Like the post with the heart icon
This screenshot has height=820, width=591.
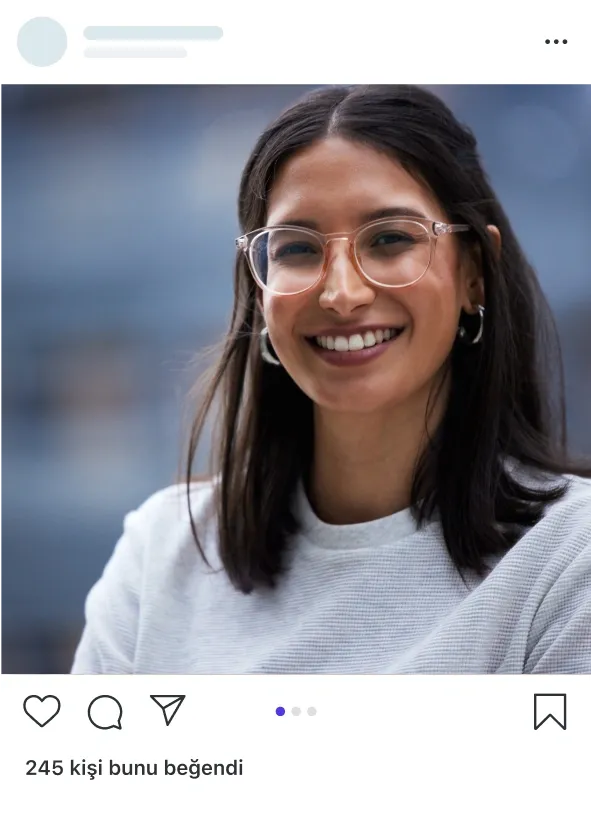(x=42, y=711)
